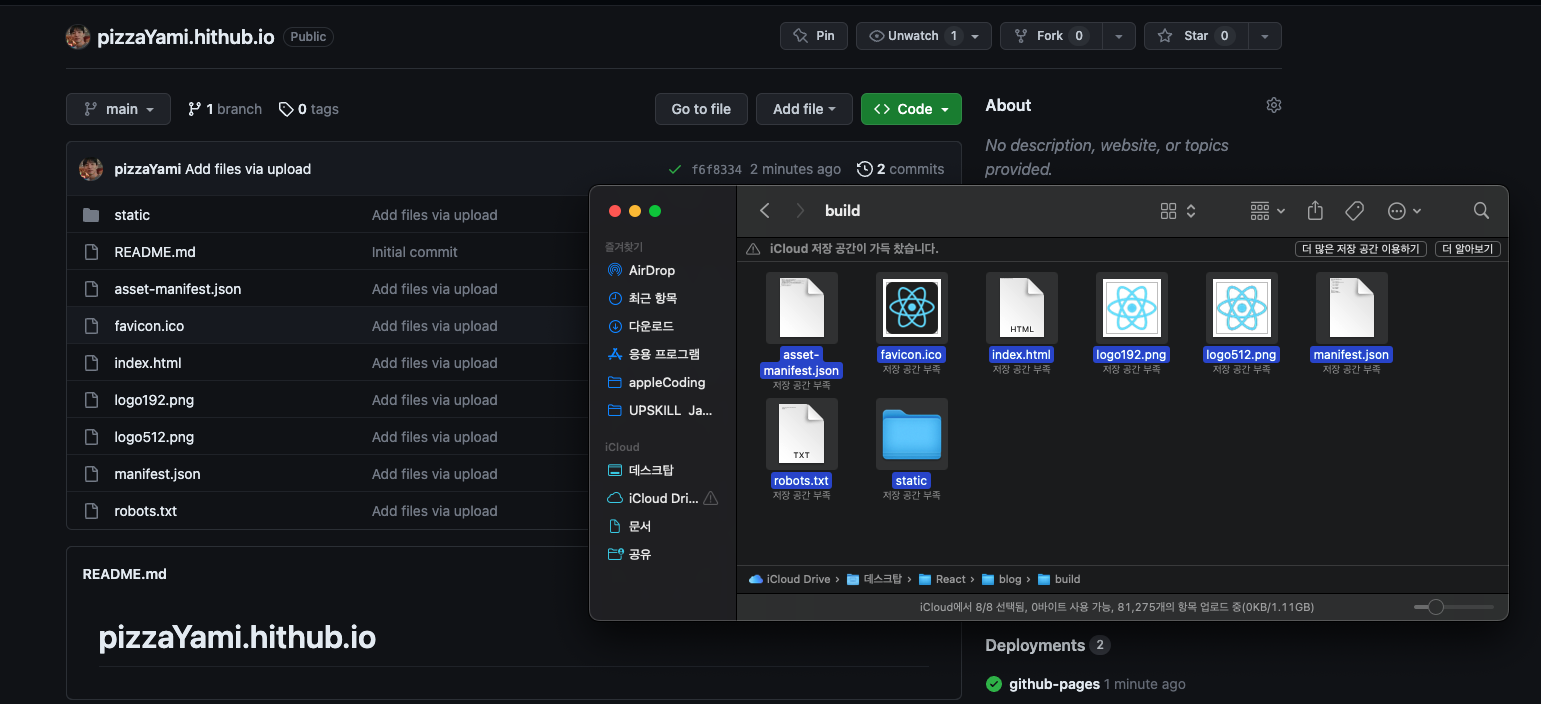Open index.html in GitHub file list
1541x704 pixels.
[148, 363]
